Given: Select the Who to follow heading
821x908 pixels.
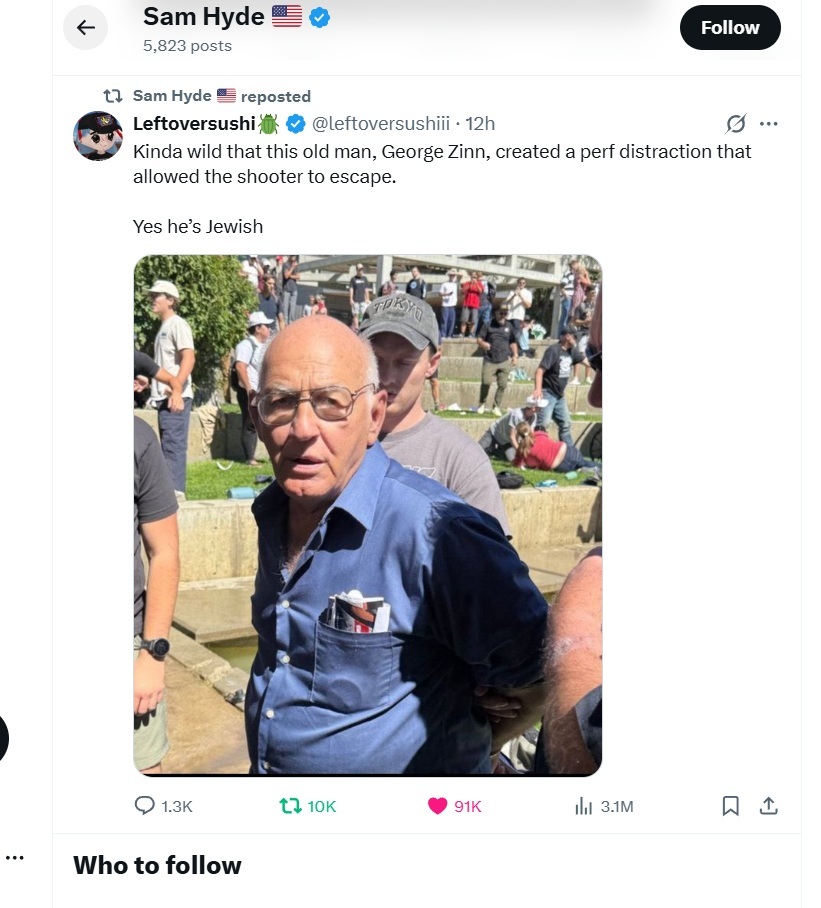Looking at the screenshot, I should click(x=157, y=865).
